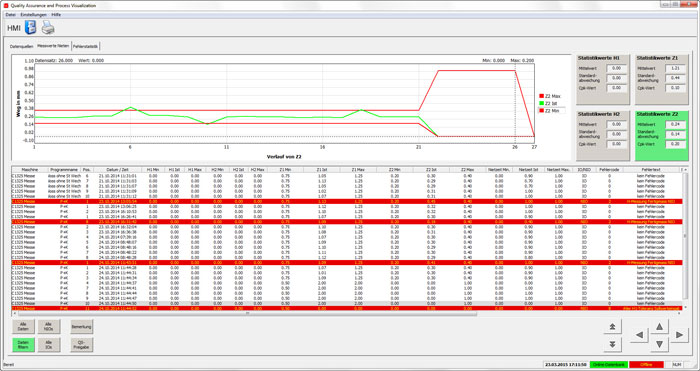Click the right arrow navigation button
The width and height of the screenshot is (700, 371).
pyautogui.click(x=679, y=335)
